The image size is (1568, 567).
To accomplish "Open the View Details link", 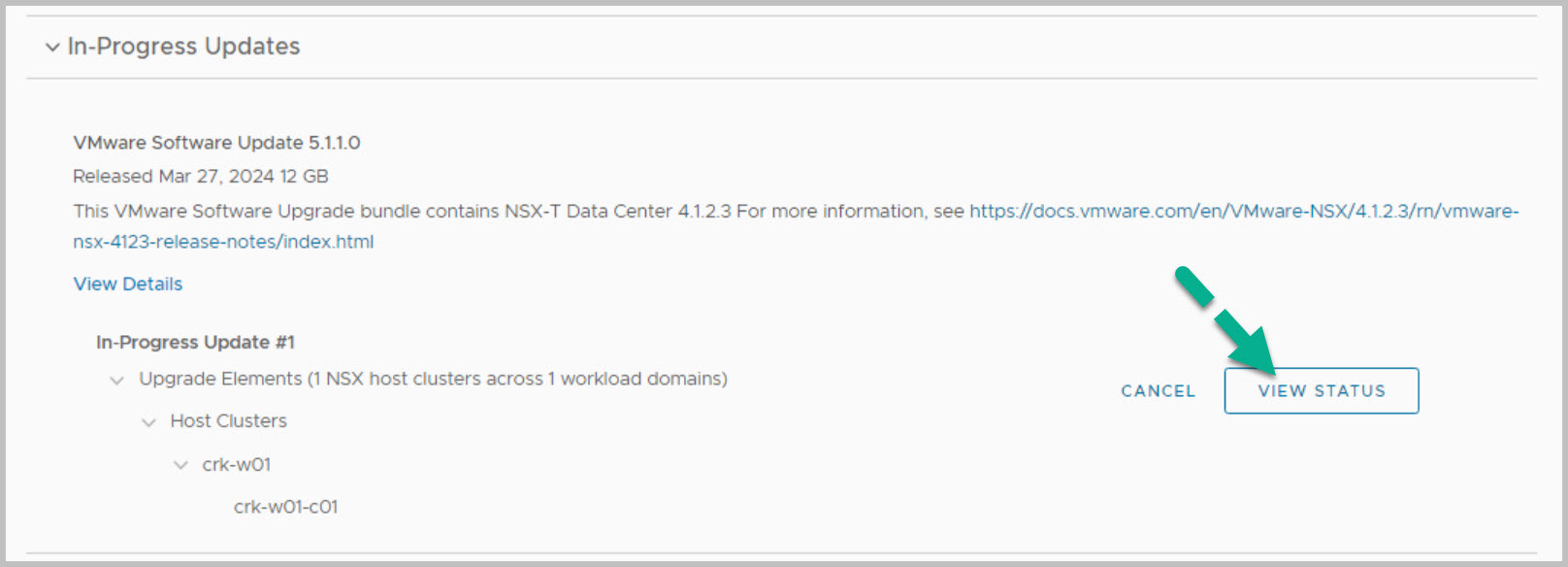I will (128, 284).
